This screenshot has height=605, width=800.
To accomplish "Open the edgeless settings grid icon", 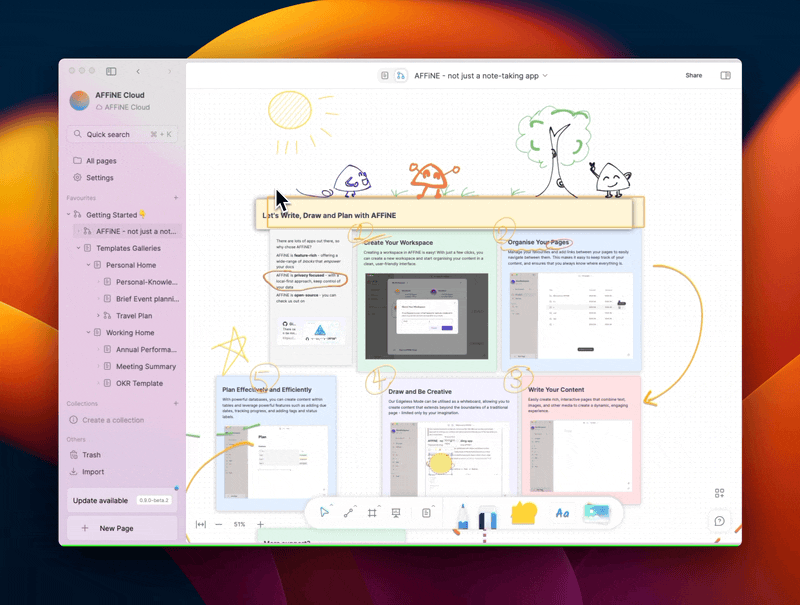I will (x=719, y=493).
